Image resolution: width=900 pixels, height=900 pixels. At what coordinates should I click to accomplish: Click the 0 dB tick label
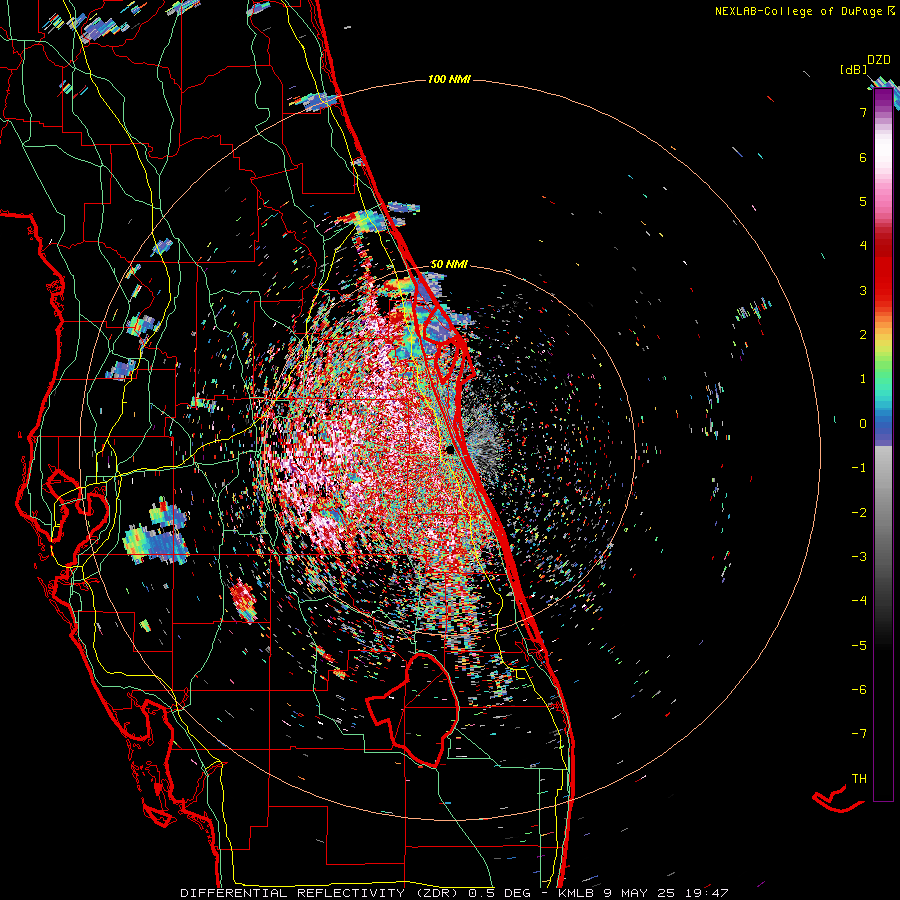(x=863, y=424)
